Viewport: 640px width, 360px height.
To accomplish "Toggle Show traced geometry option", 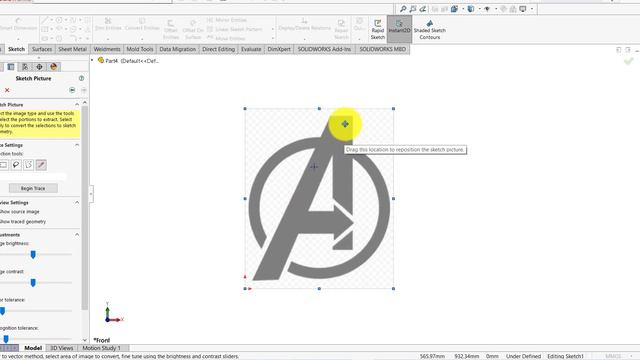I will tap(23, 222).
